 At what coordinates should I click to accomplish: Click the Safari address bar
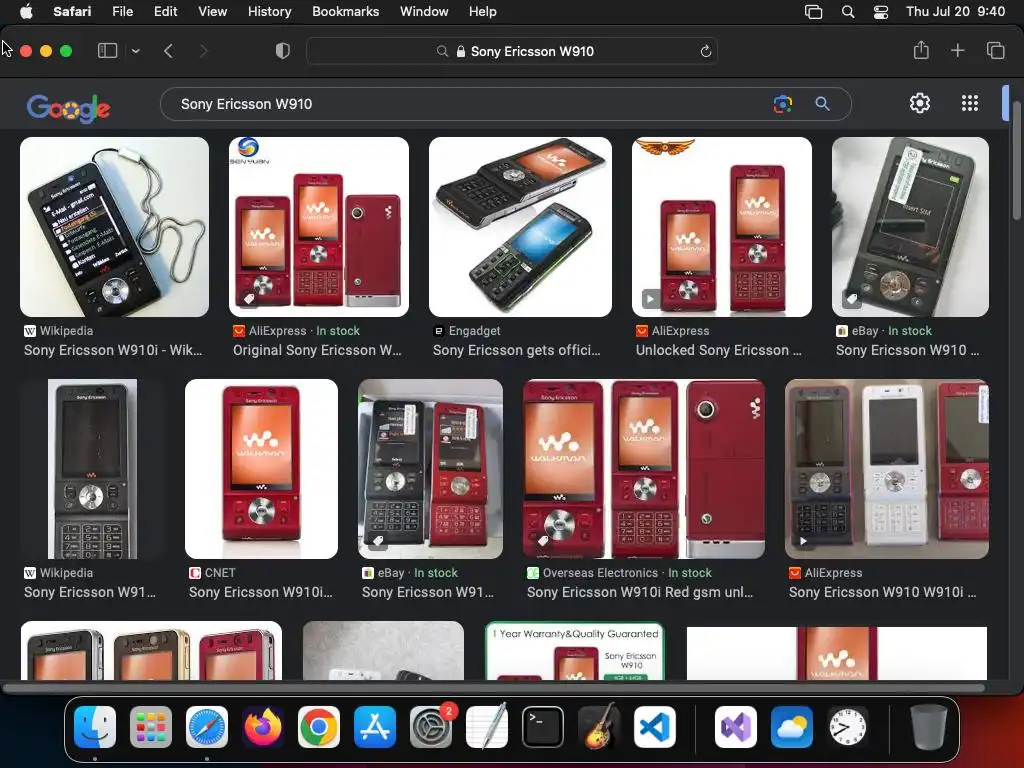[x=511, y=51]
